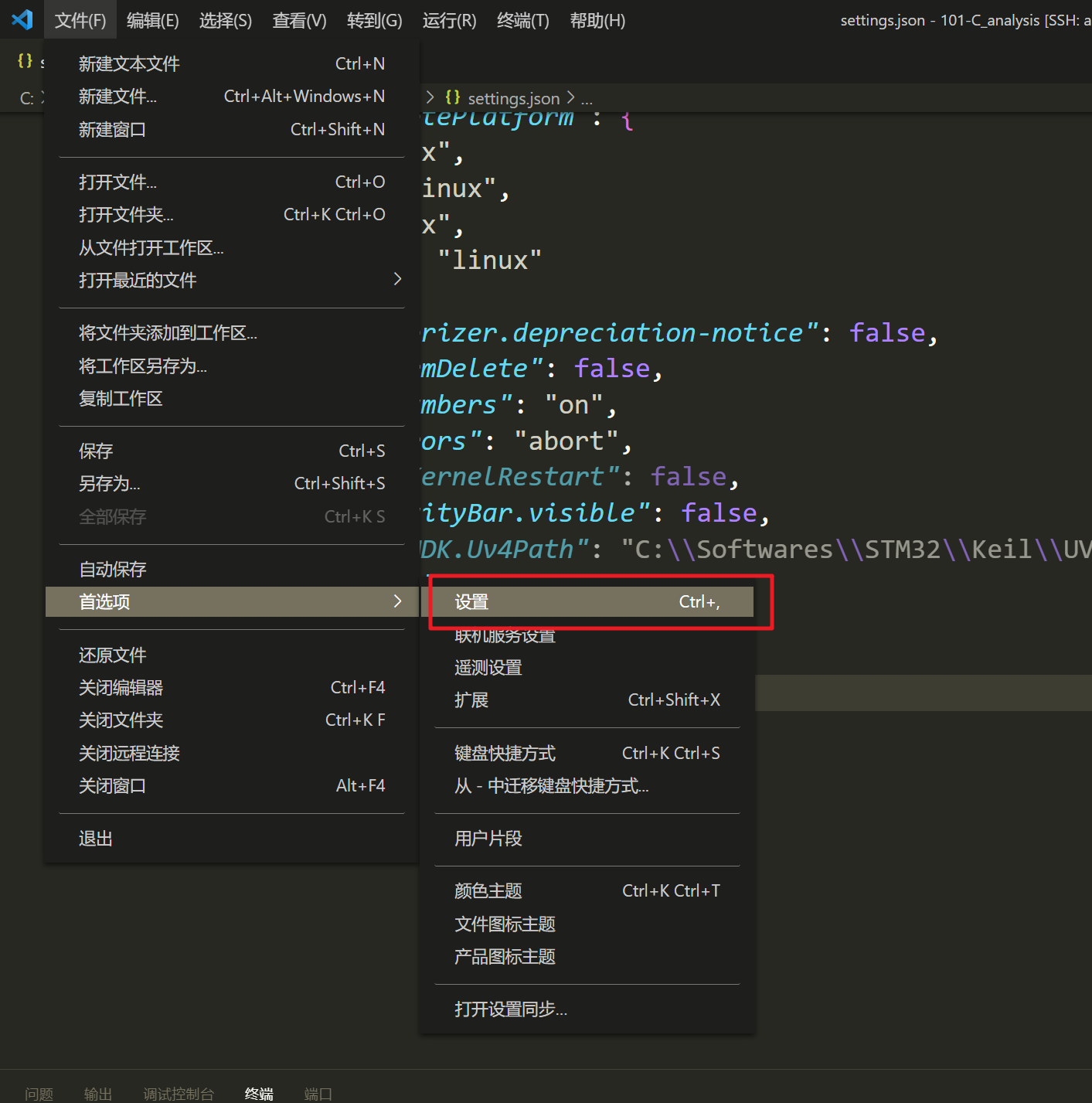The height and width of the screenshot is (1103, 1092).
Task: Switch to the 端口 panel tab
Action: [318, 1094]
